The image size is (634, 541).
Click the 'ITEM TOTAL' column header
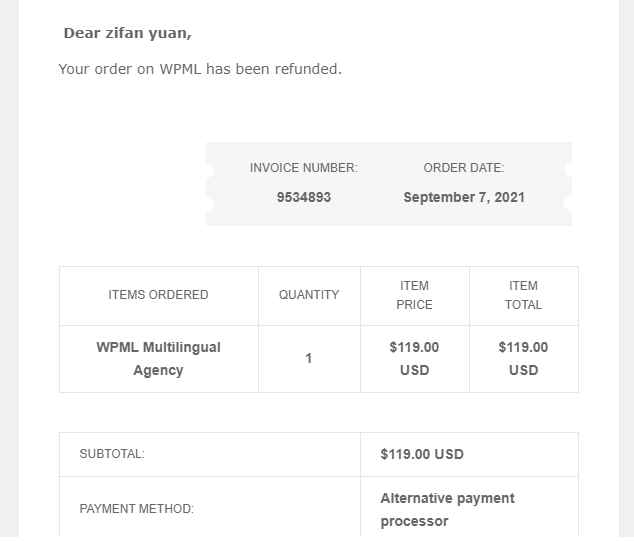pyautogui.click(x=523, y=295)
